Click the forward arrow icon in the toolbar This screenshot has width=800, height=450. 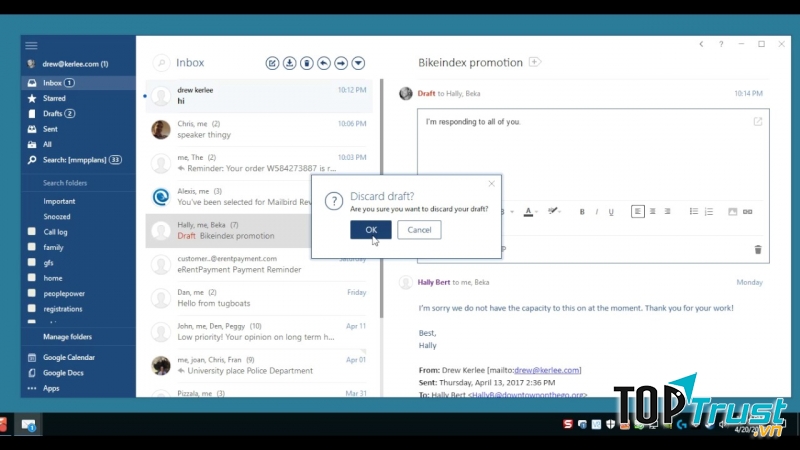point(341,63)
